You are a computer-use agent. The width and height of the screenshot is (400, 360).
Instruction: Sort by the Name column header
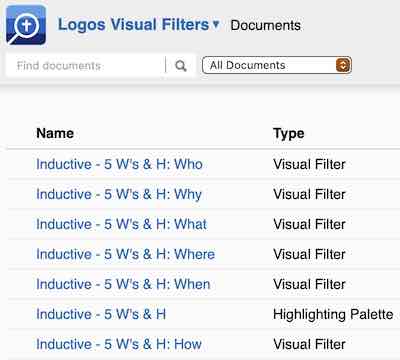pyautogui.click(x=55, y=133)
